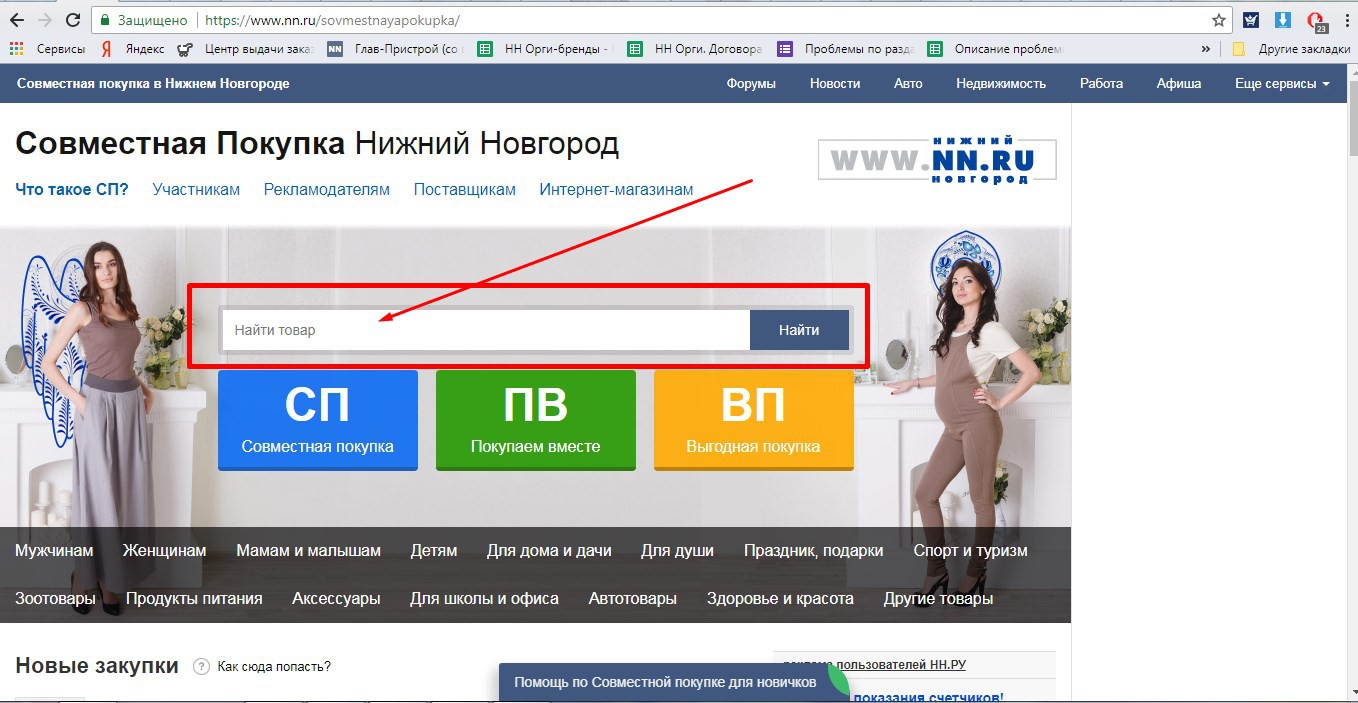Expand hidden bookmarks via the chevron arrows
This screenshot has width=1358, height=703.
(x=1206, y=48)
